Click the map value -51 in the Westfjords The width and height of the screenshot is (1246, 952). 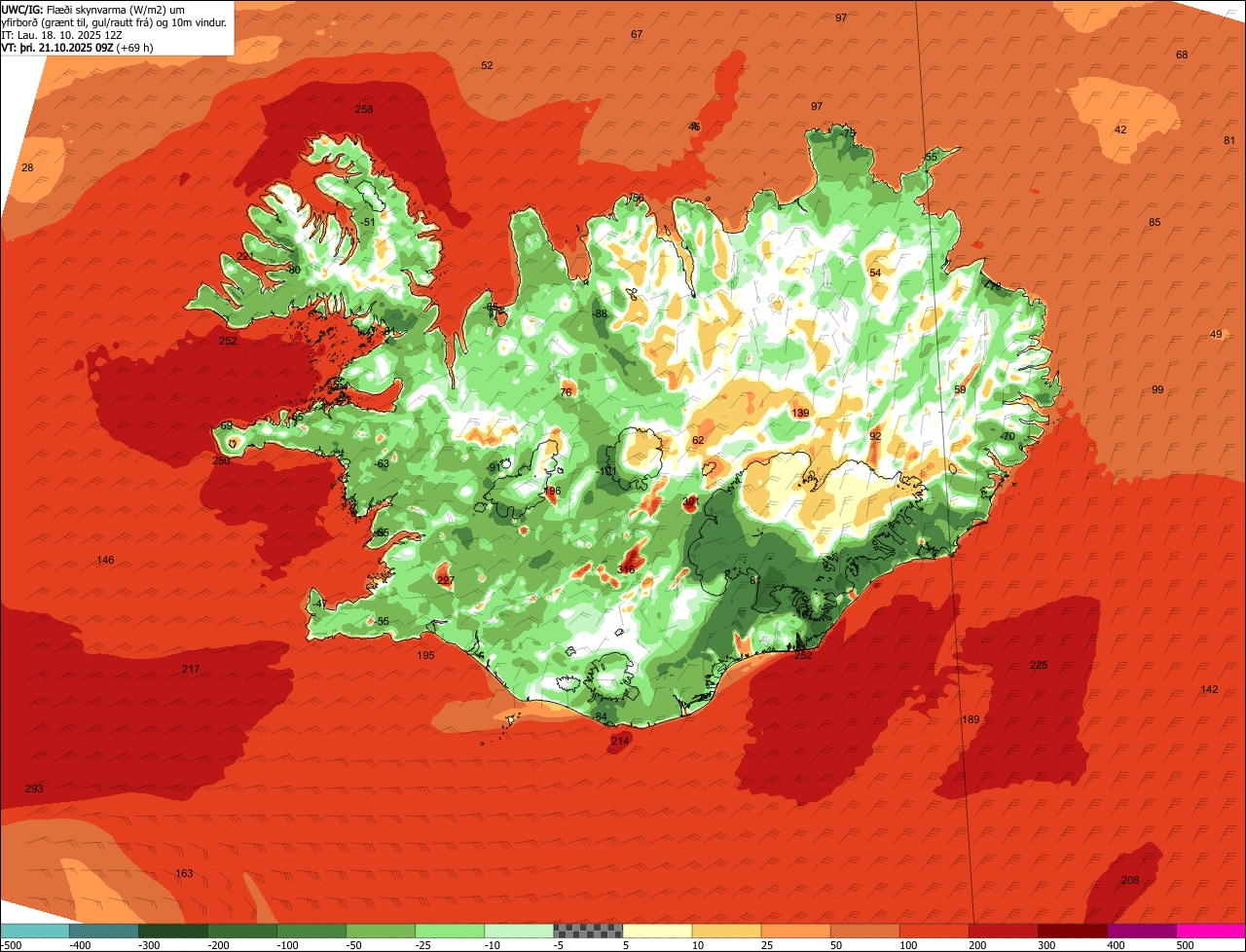367,222
